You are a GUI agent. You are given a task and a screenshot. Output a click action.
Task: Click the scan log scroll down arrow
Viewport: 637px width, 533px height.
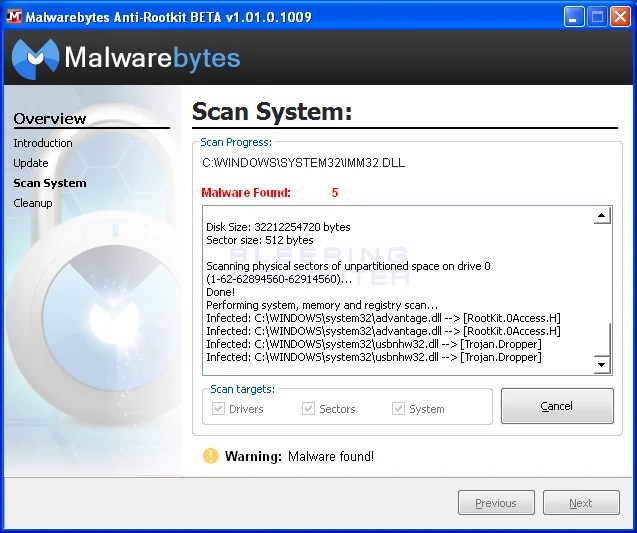(602, 364)
